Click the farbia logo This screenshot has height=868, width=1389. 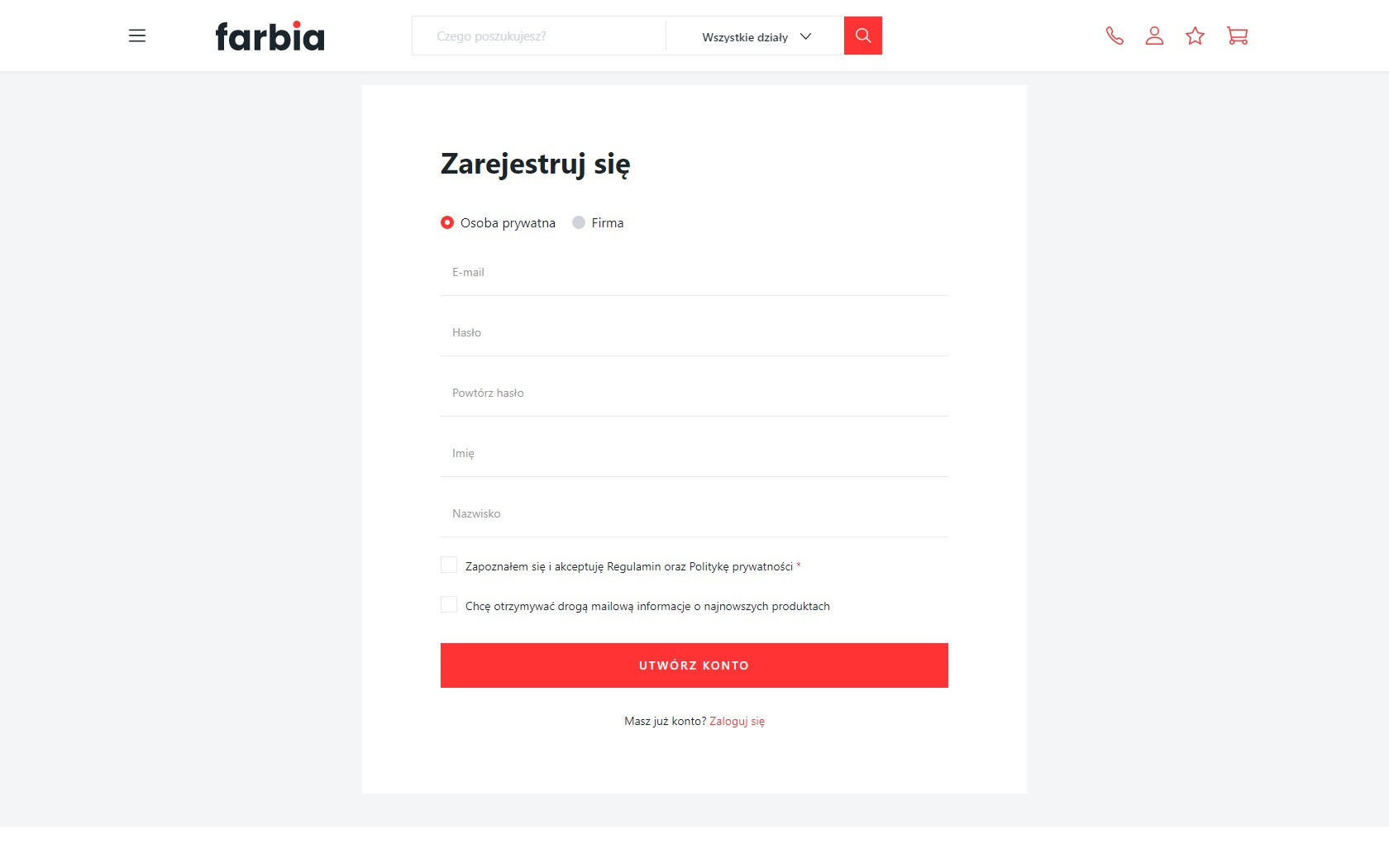[270, 36]
